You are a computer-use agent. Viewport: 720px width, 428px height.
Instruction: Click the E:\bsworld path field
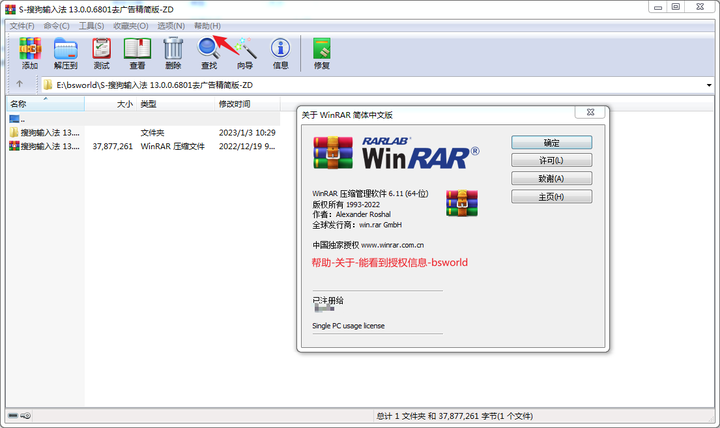(x=372, y=85)
